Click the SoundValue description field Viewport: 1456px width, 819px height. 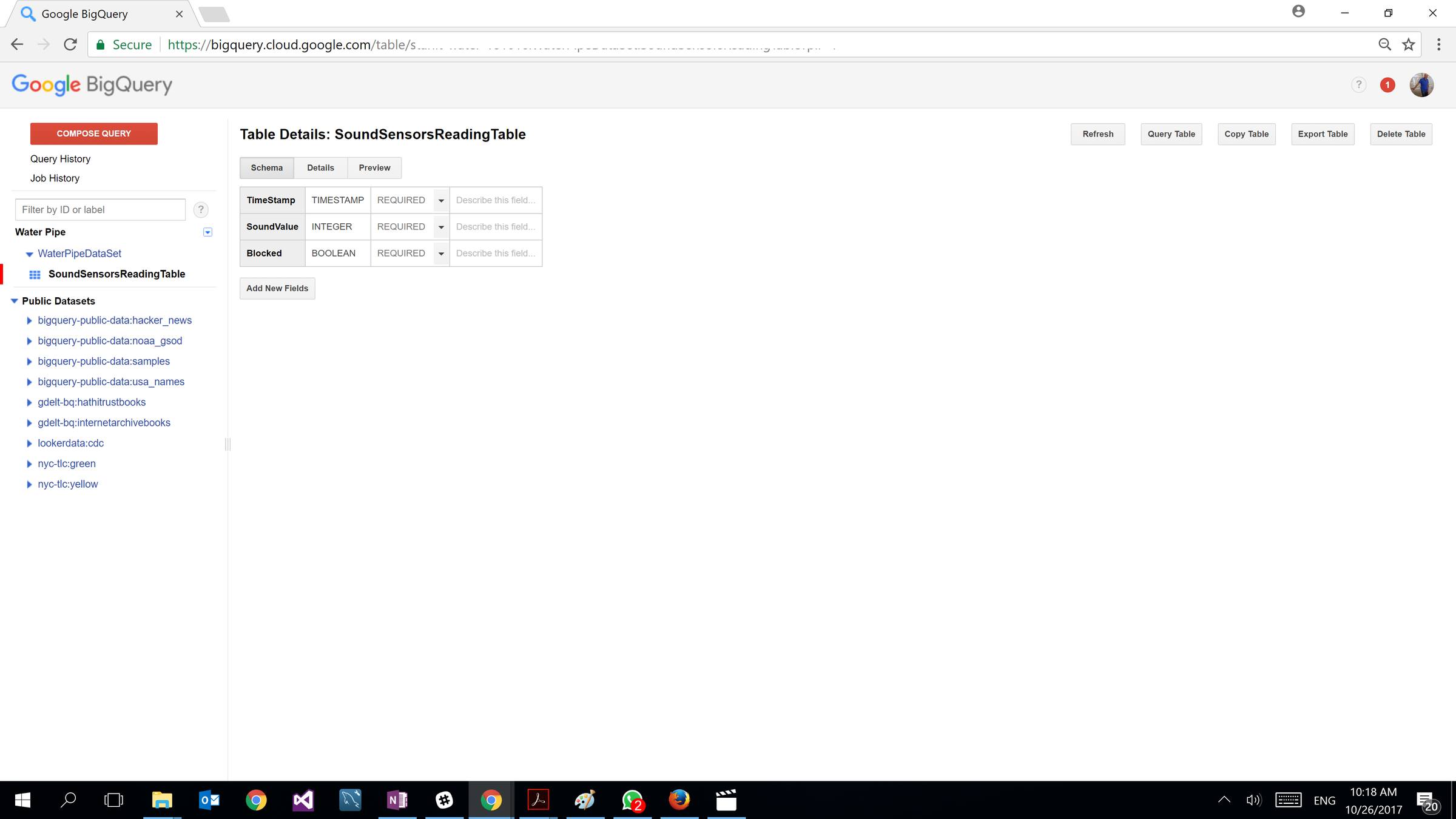pyautogui.click(x=496, y=227)
